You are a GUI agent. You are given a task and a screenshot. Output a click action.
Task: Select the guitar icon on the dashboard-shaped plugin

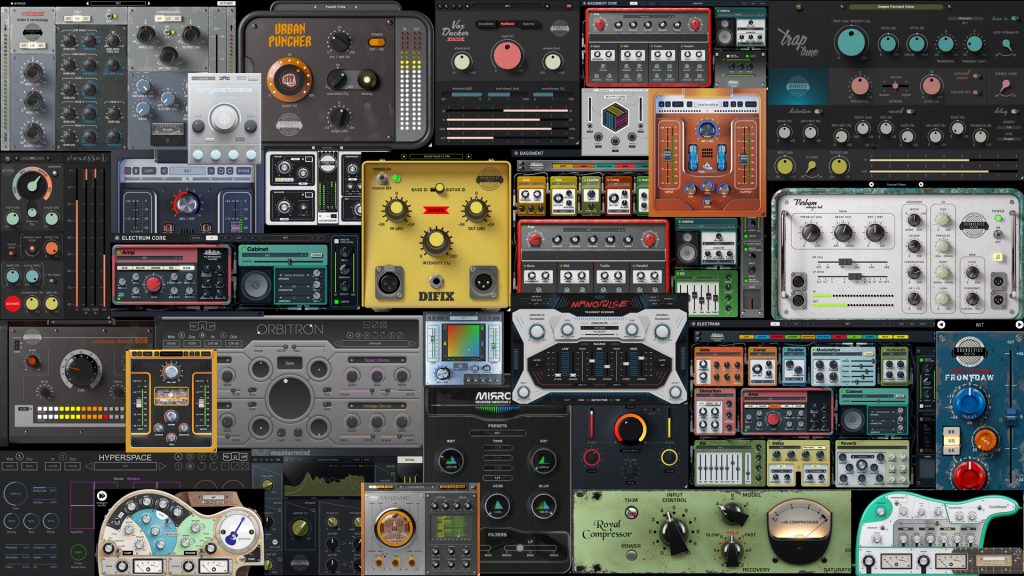236,531
